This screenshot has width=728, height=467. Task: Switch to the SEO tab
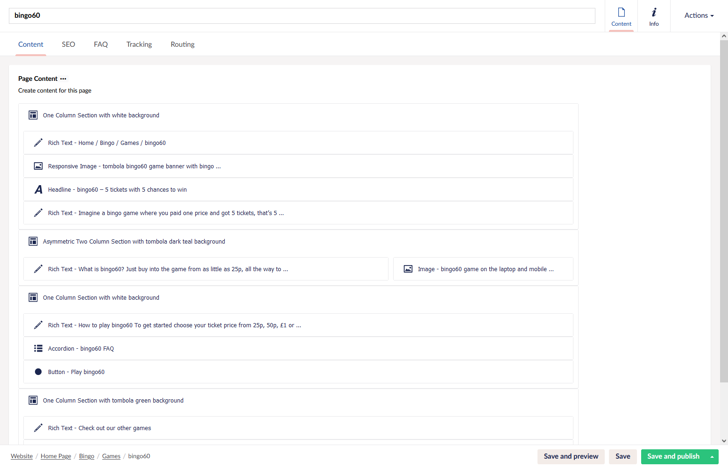[68, 45]
